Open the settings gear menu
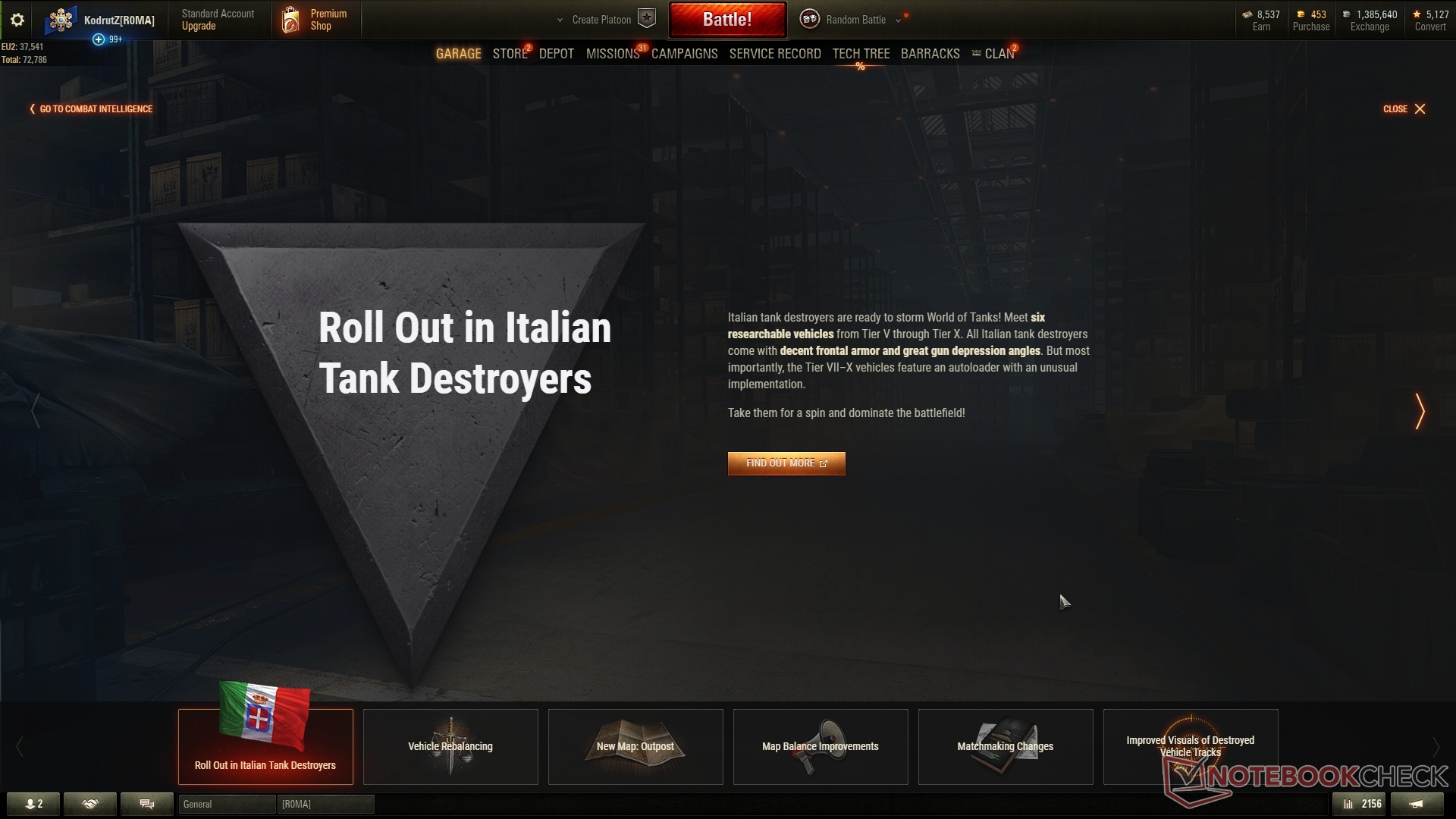 click(x=17, y=20)
